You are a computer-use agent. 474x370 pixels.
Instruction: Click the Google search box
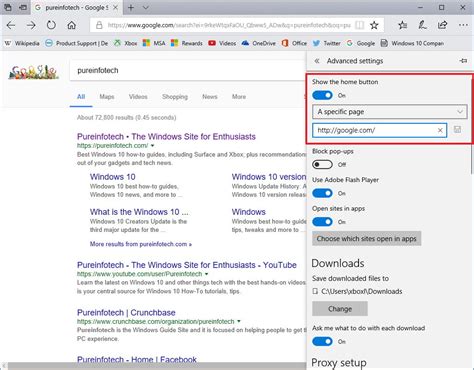[x=187, y=71]
